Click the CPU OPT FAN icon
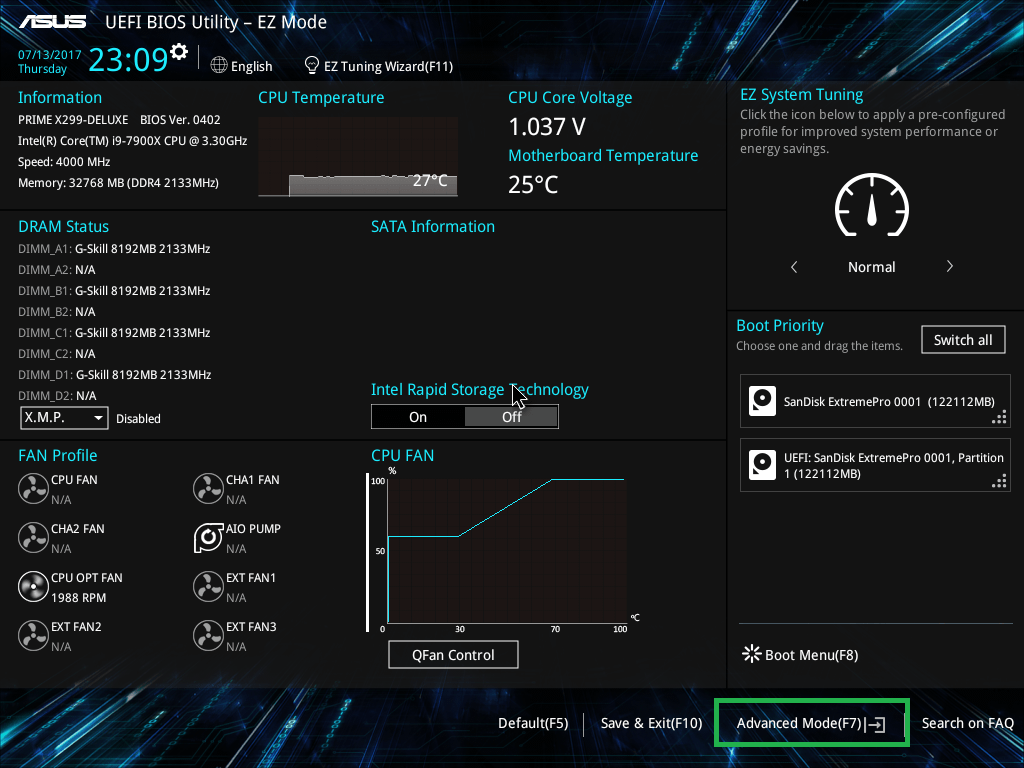The width and height of the screenshot is (1024, 768). [x=33, y=586]
